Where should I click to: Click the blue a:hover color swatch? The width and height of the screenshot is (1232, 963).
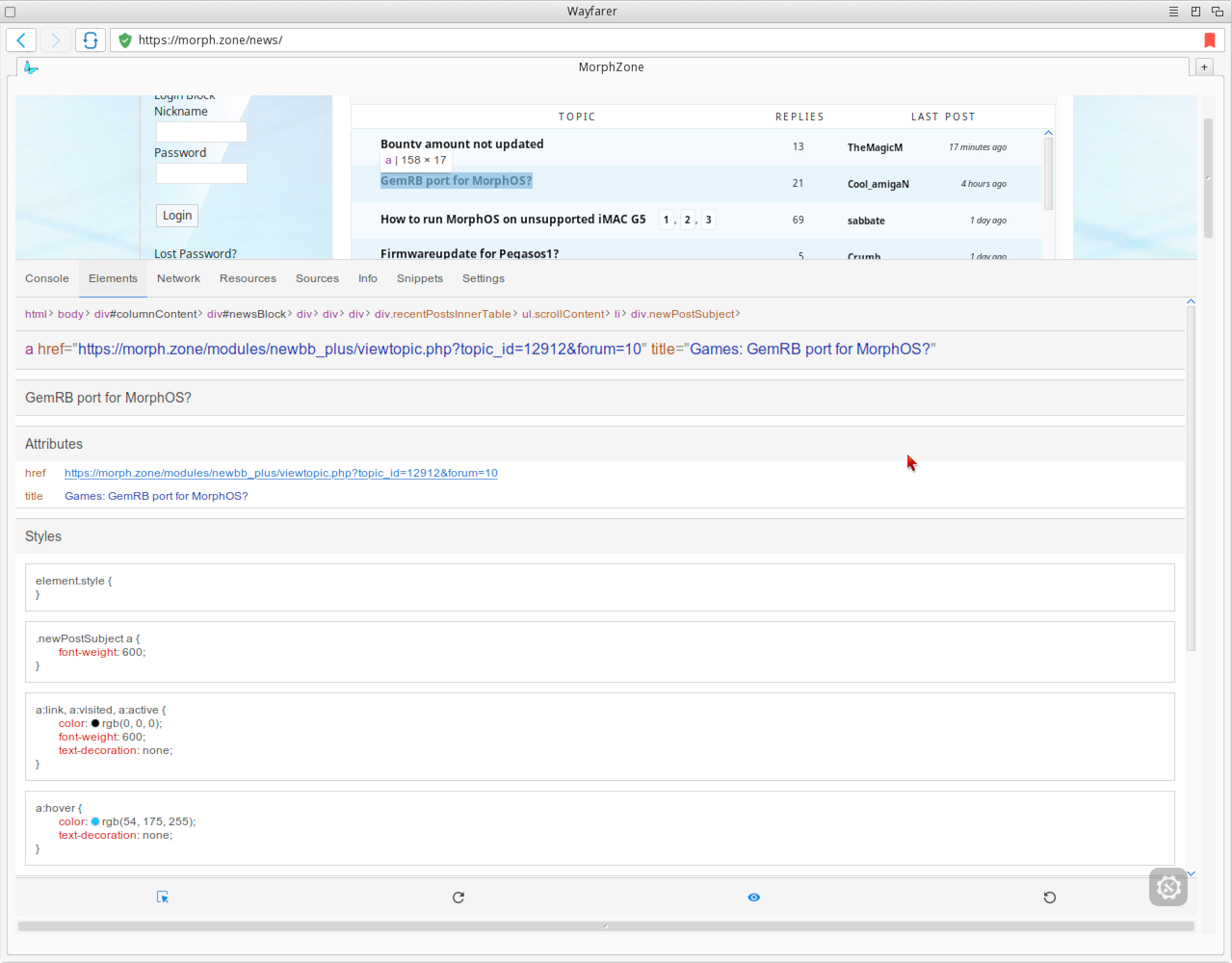pos(95,821)
